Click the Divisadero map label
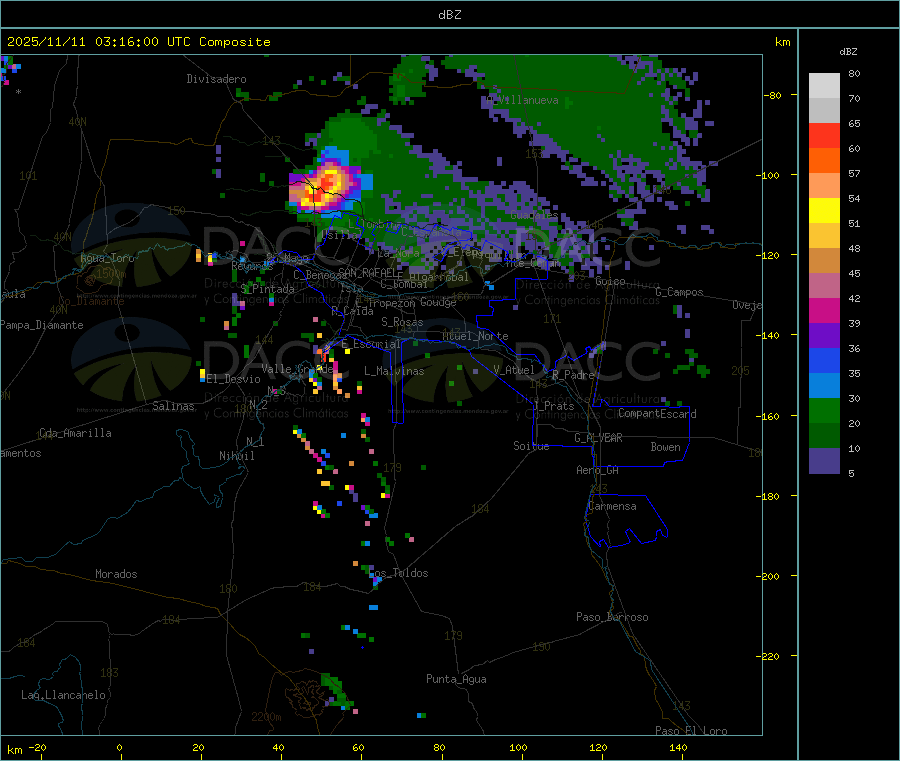This screenshot has width=900, height=761. tap(216, 79)
